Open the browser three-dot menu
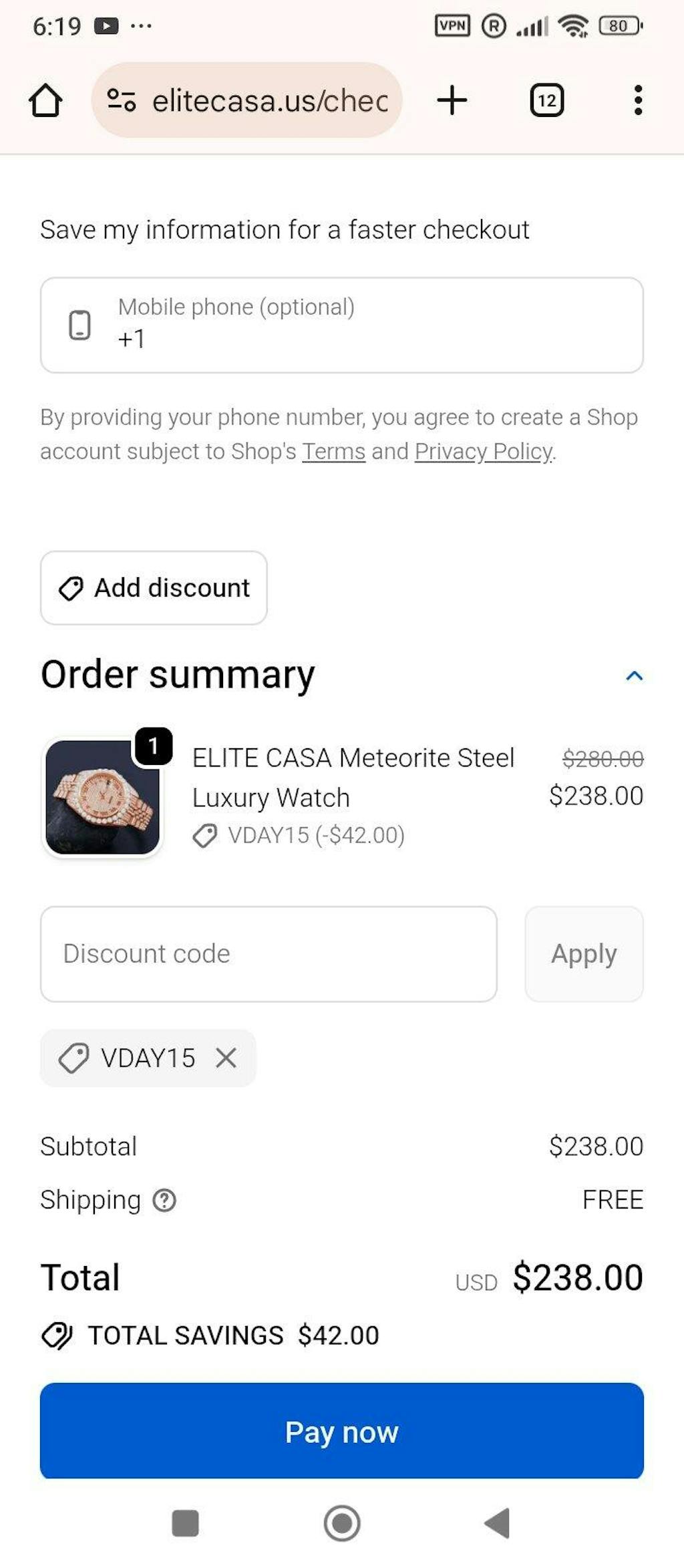The image size is (684, 1568). point(638,101)
